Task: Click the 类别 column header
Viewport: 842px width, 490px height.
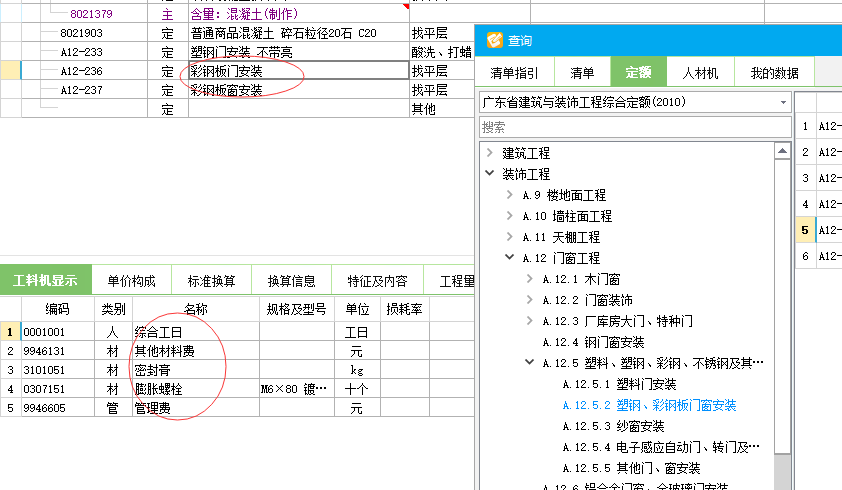Action: pyautogui.click(x=113, y=309)
